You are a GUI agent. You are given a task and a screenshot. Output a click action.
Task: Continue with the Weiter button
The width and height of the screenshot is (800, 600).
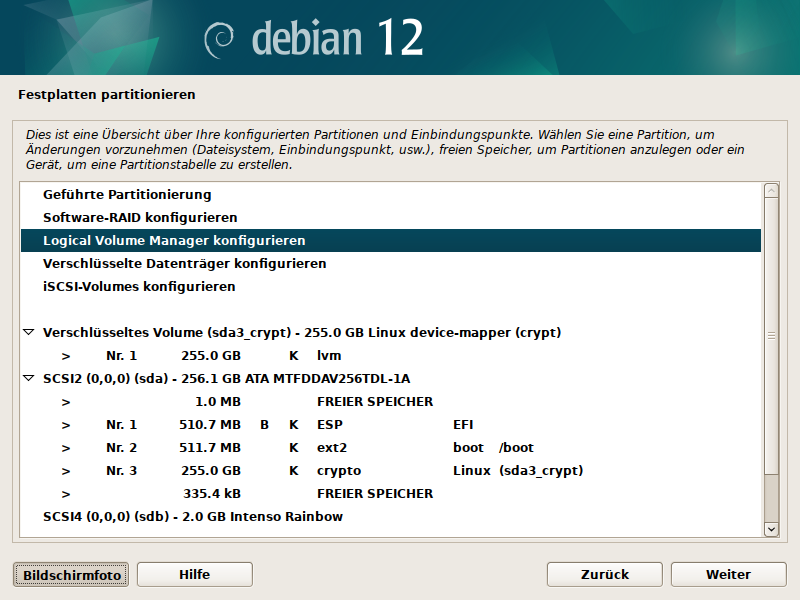(x=728, y=575)
